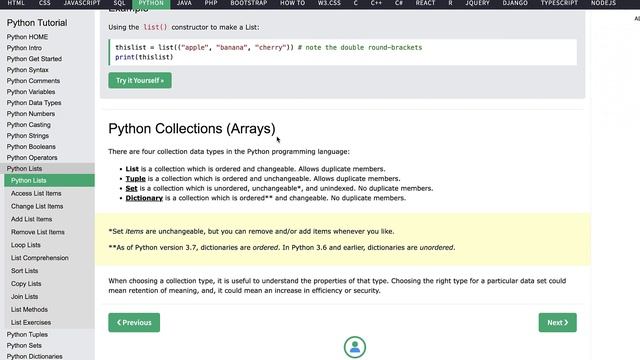This screenshot has height=360, width=640.
Task: Open Python Sets in sidebar
Action: (x=24, y=346)
